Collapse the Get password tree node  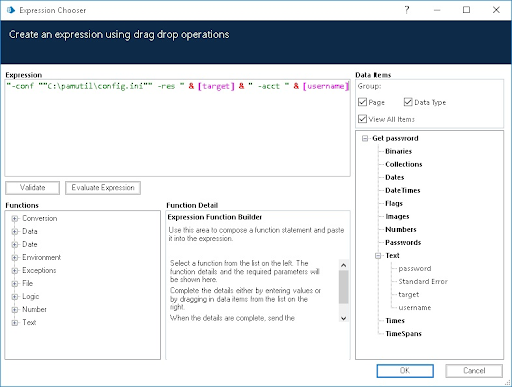[365, 138]
